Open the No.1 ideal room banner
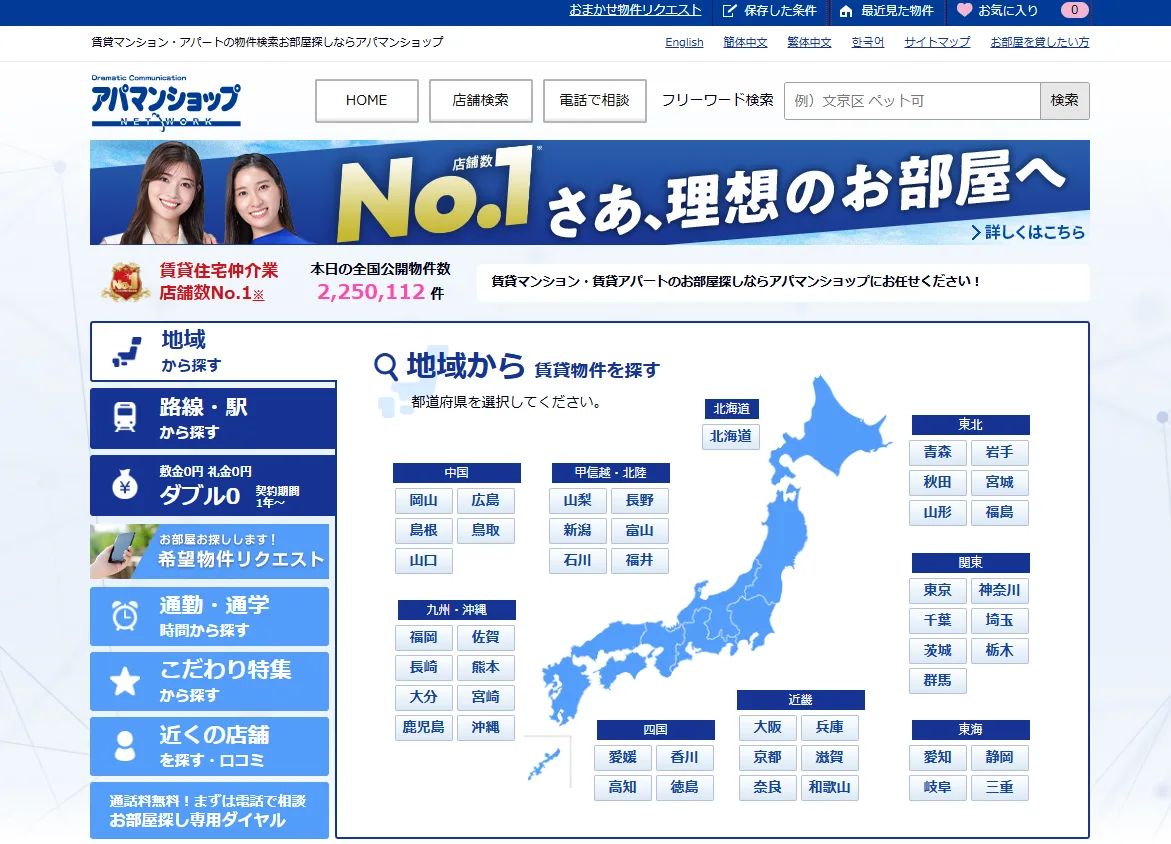The image size is (1171, 844). [x=589, y=193]
